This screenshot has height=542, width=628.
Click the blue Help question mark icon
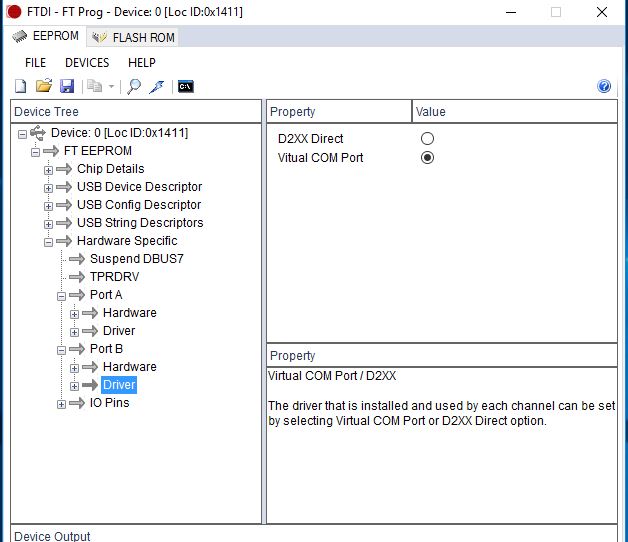[604, 86]
